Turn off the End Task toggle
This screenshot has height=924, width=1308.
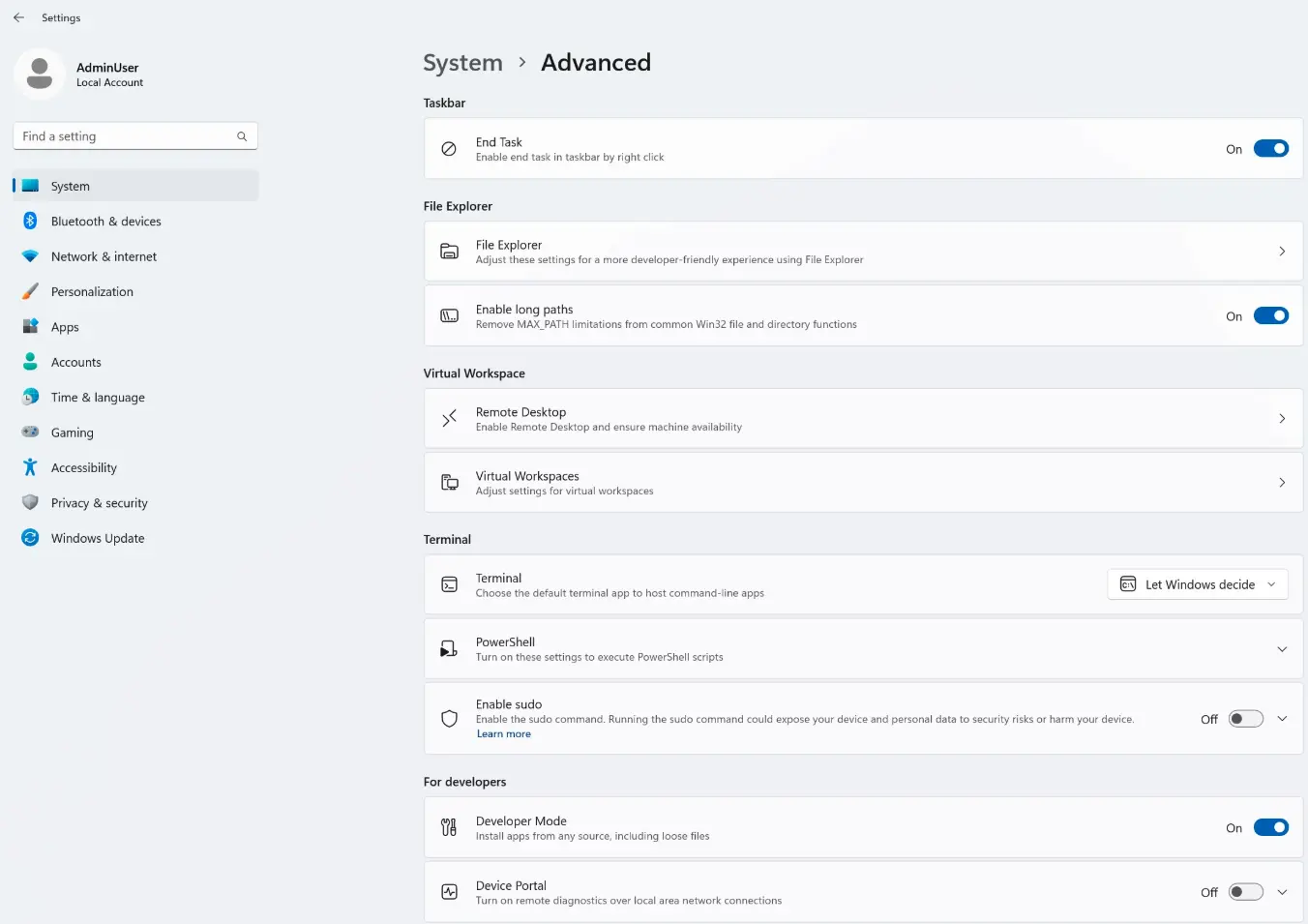[1270, 149]
